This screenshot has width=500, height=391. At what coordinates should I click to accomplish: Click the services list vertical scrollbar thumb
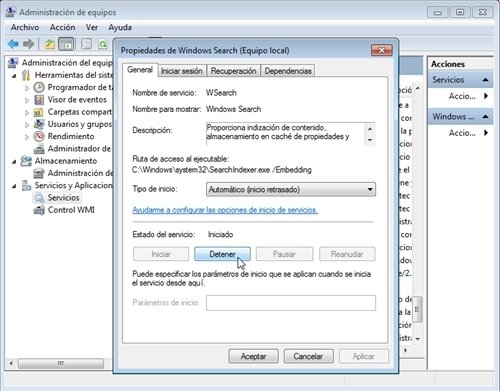[x=417, y=310]
